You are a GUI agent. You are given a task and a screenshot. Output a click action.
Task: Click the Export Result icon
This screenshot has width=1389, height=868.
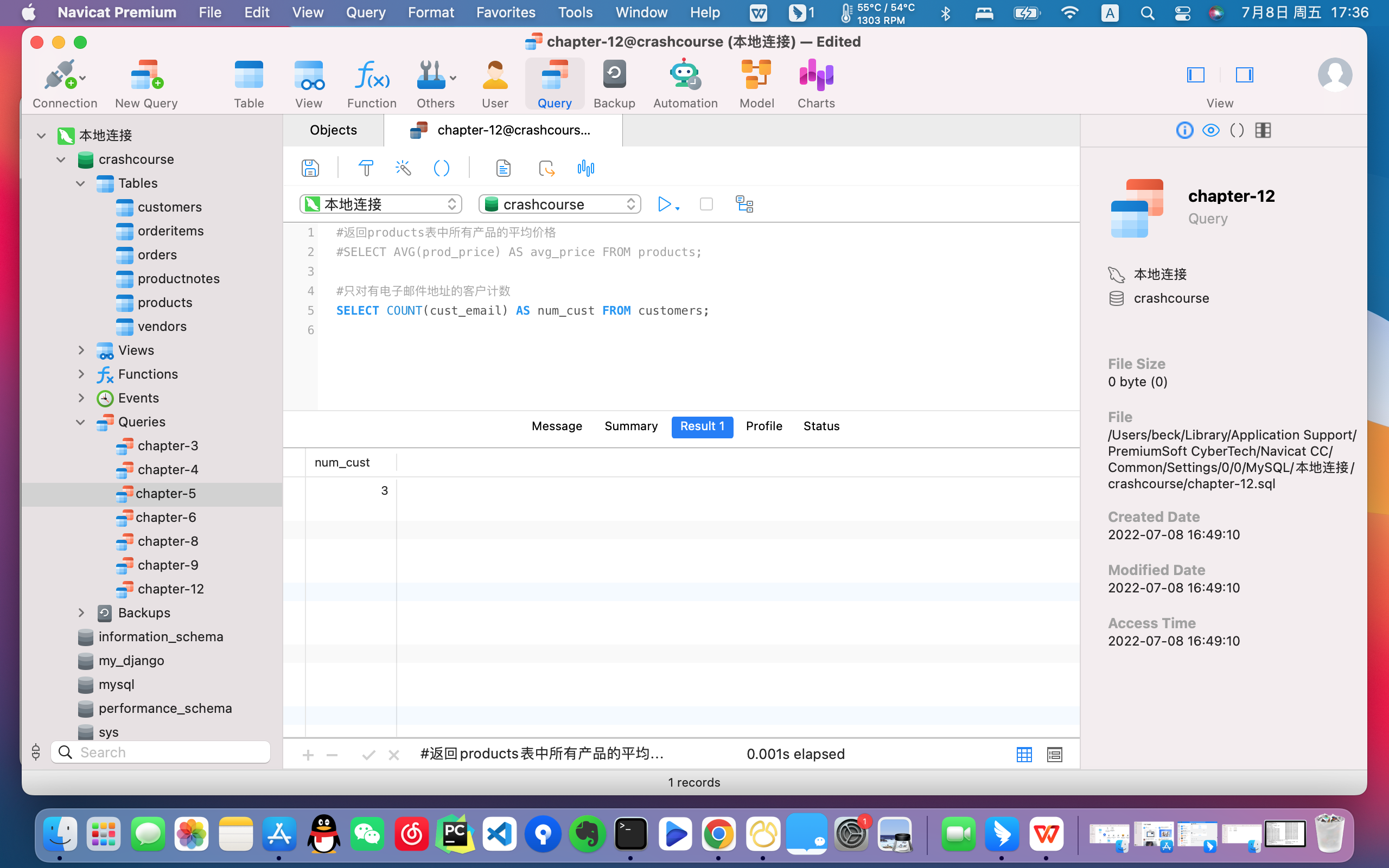coord(546,168)
